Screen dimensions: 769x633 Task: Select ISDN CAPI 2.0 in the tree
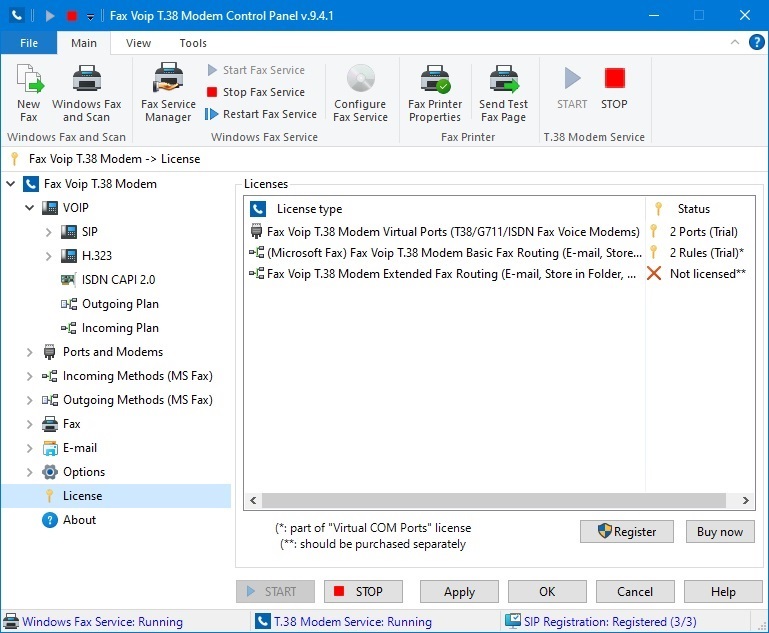118,280
